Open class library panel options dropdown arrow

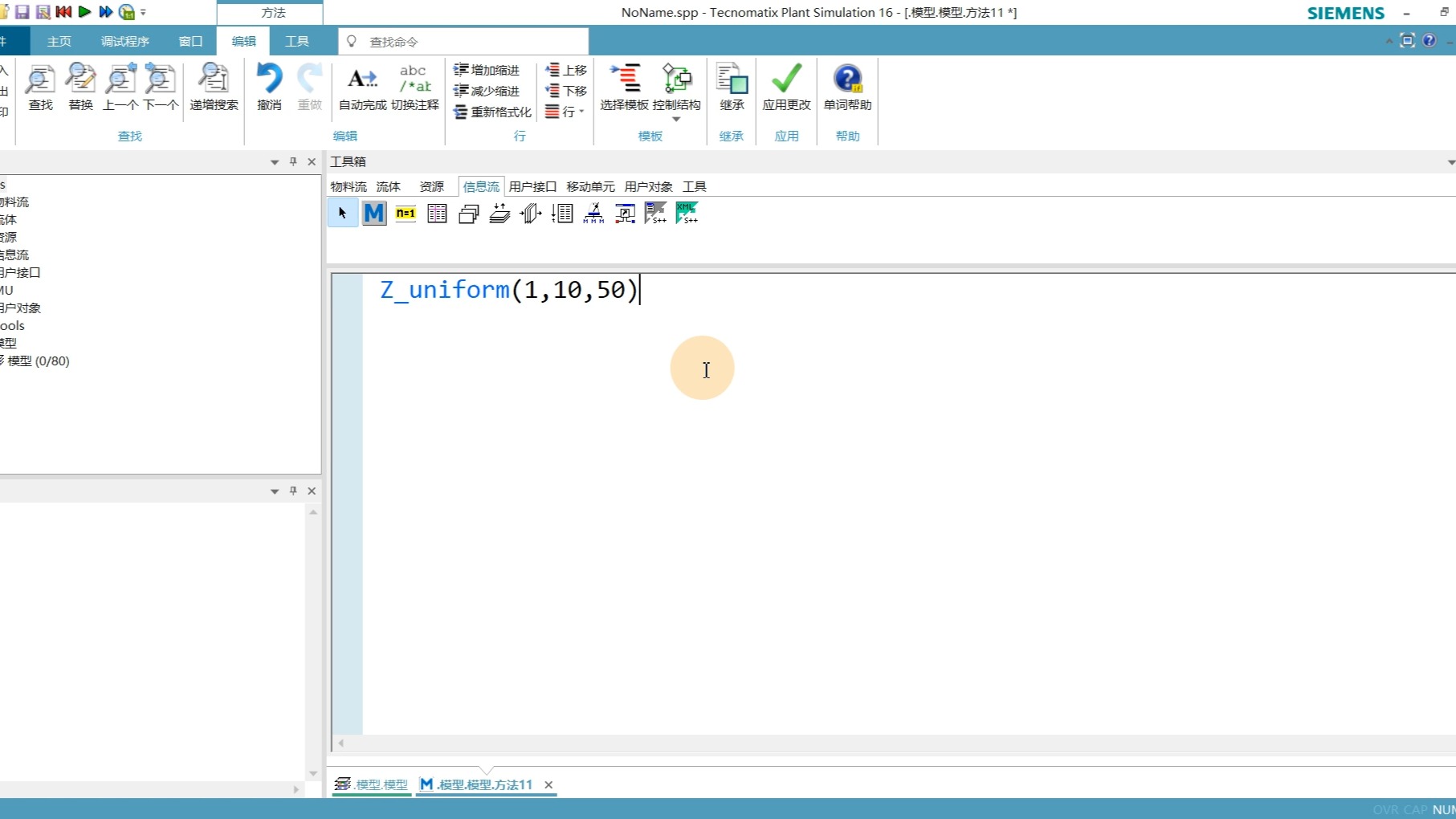[275, 162]
